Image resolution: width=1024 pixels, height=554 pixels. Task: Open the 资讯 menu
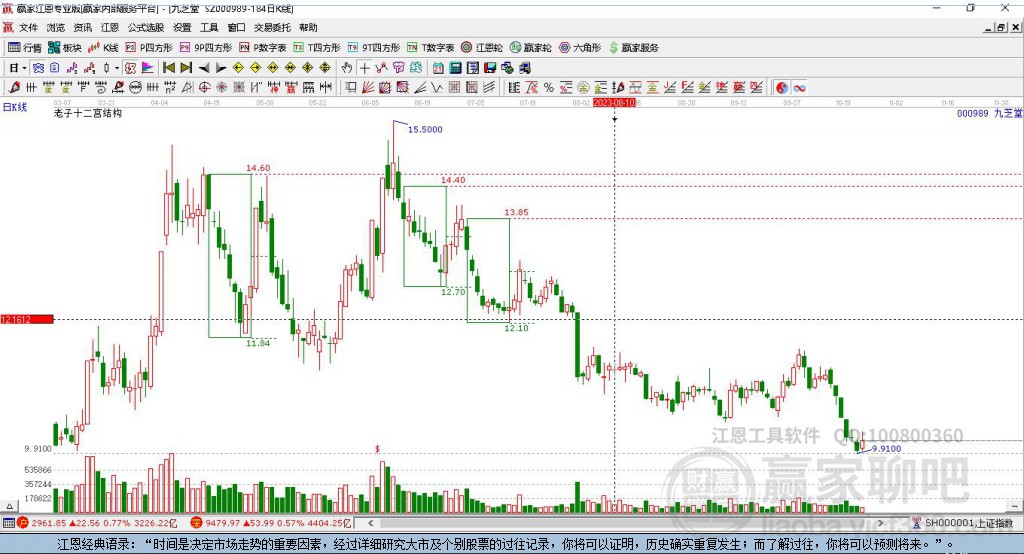click(82, 27)
